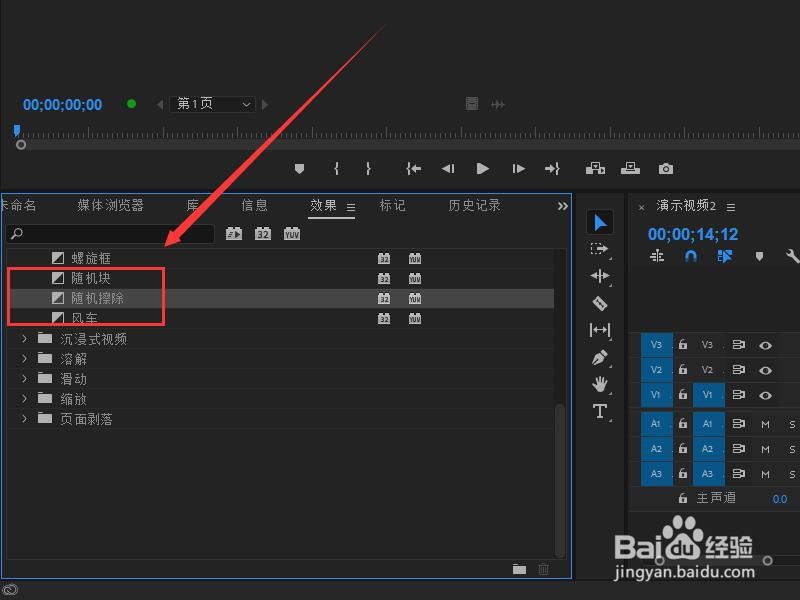Toggle V3 track output eye
This screenshot has width=800, height=600.
[x=765, y=345]
